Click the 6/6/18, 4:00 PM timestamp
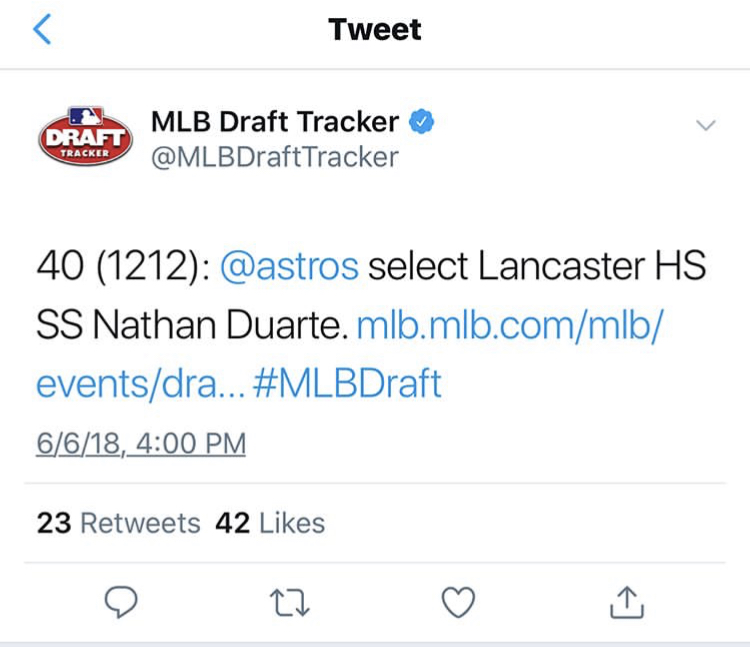Image resolution: width=750 pixels, height=647 pixels. click(x=141, y=444)
